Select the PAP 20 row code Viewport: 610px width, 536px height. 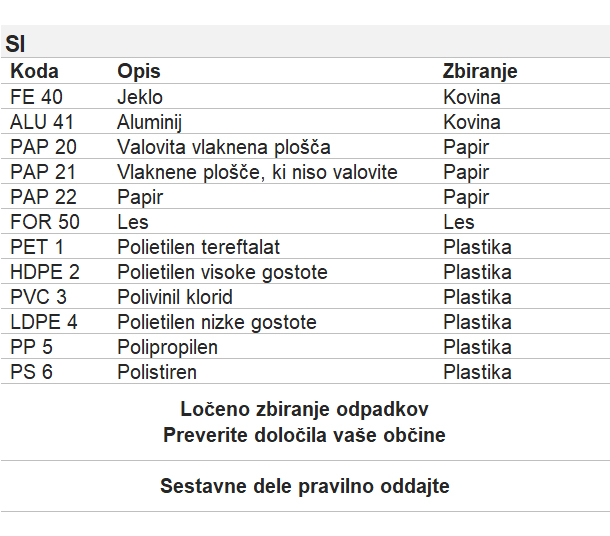[43, 147]
